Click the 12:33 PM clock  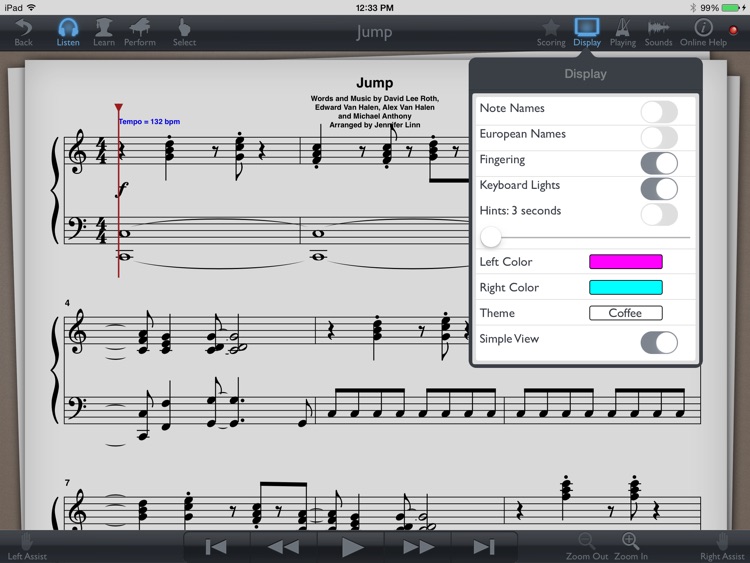(375, 8)
